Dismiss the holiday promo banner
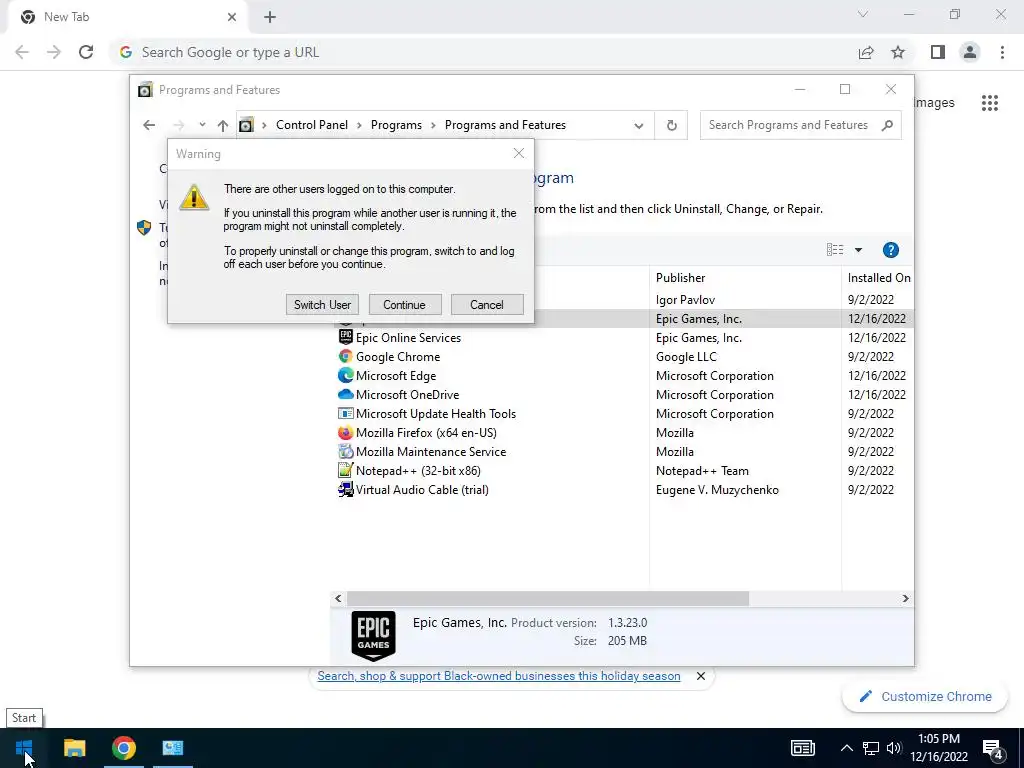1024x768 pixels. coord(701,676)
